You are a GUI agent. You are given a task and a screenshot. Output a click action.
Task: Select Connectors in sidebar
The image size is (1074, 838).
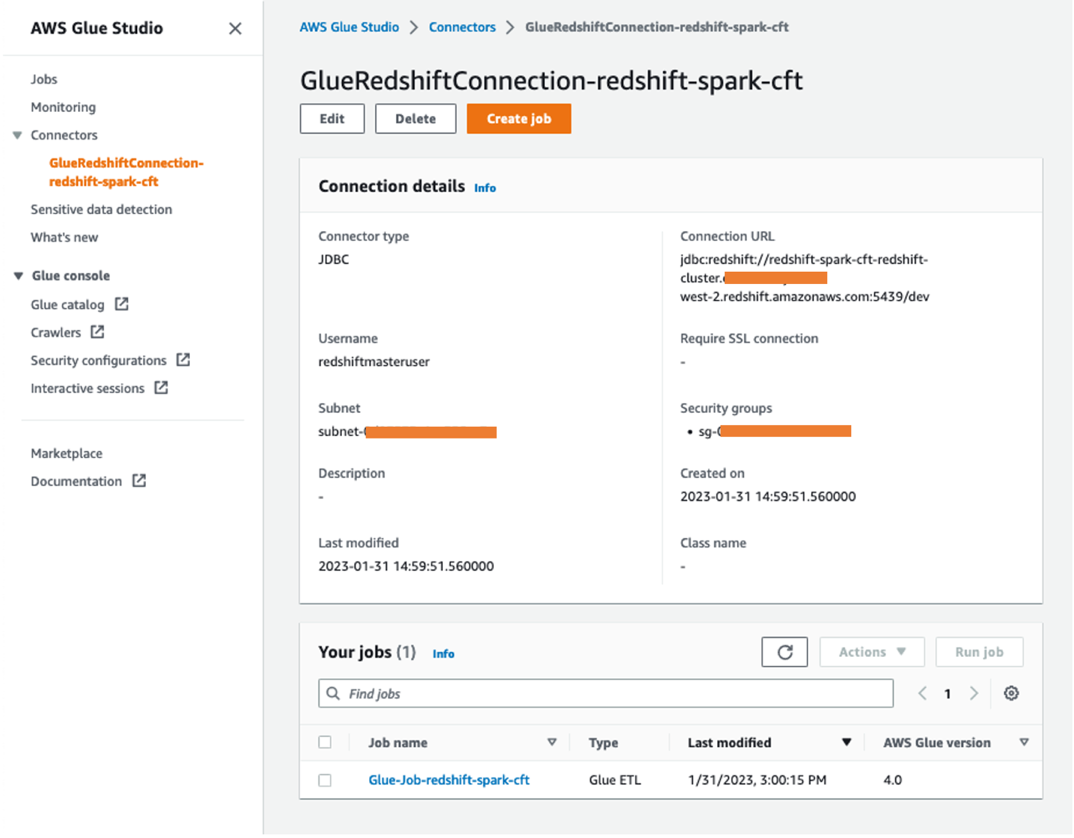tap(64, 135)
